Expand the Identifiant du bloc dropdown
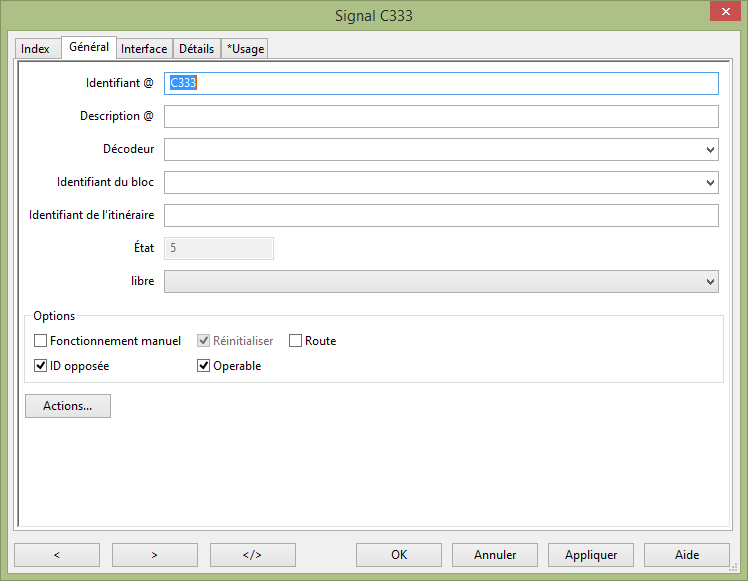This screenshot has height=581, width=748. (710, 183)
